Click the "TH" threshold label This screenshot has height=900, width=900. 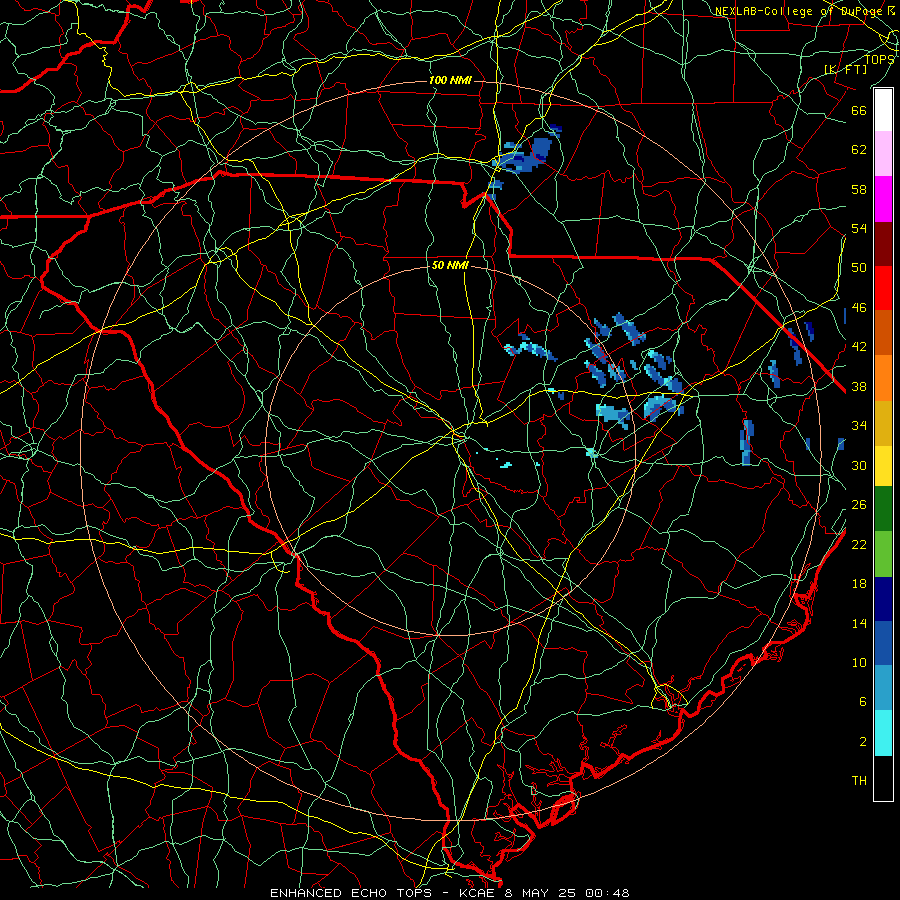(x=859, y=781)
